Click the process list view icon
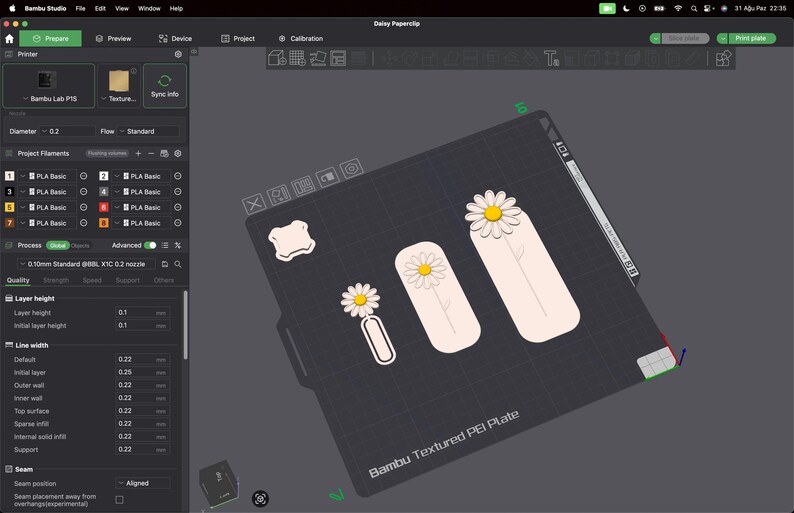 click(165, 245)
